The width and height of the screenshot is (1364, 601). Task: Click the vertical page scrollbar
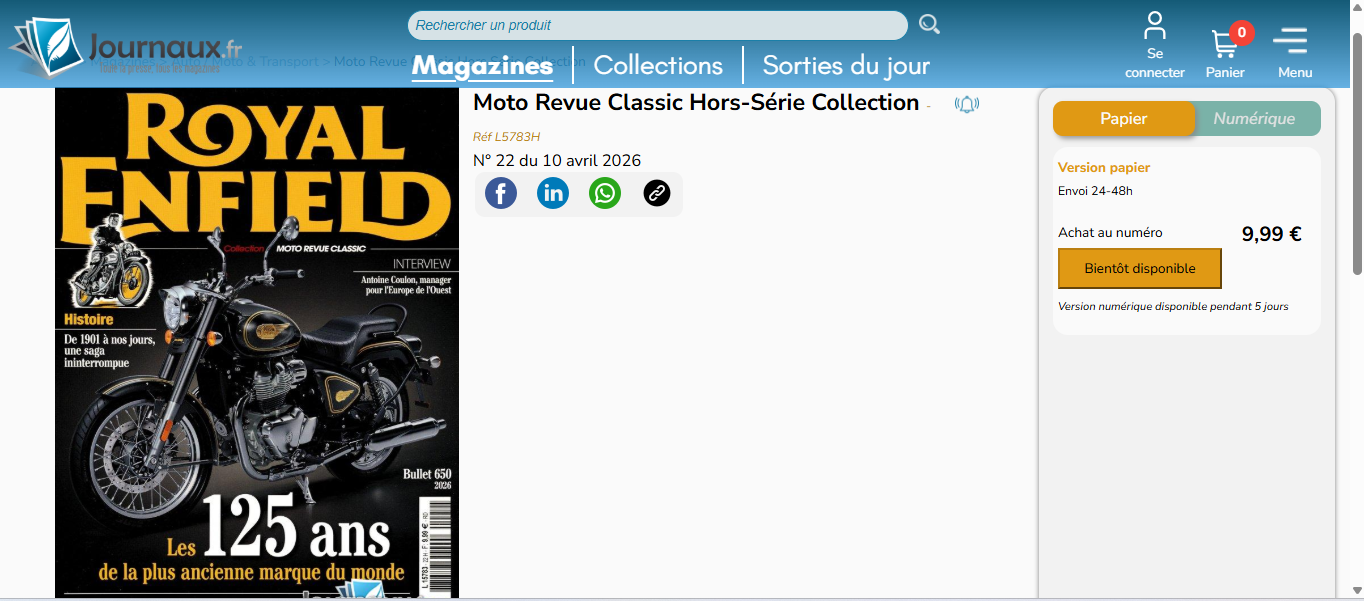click(1357, 150)
